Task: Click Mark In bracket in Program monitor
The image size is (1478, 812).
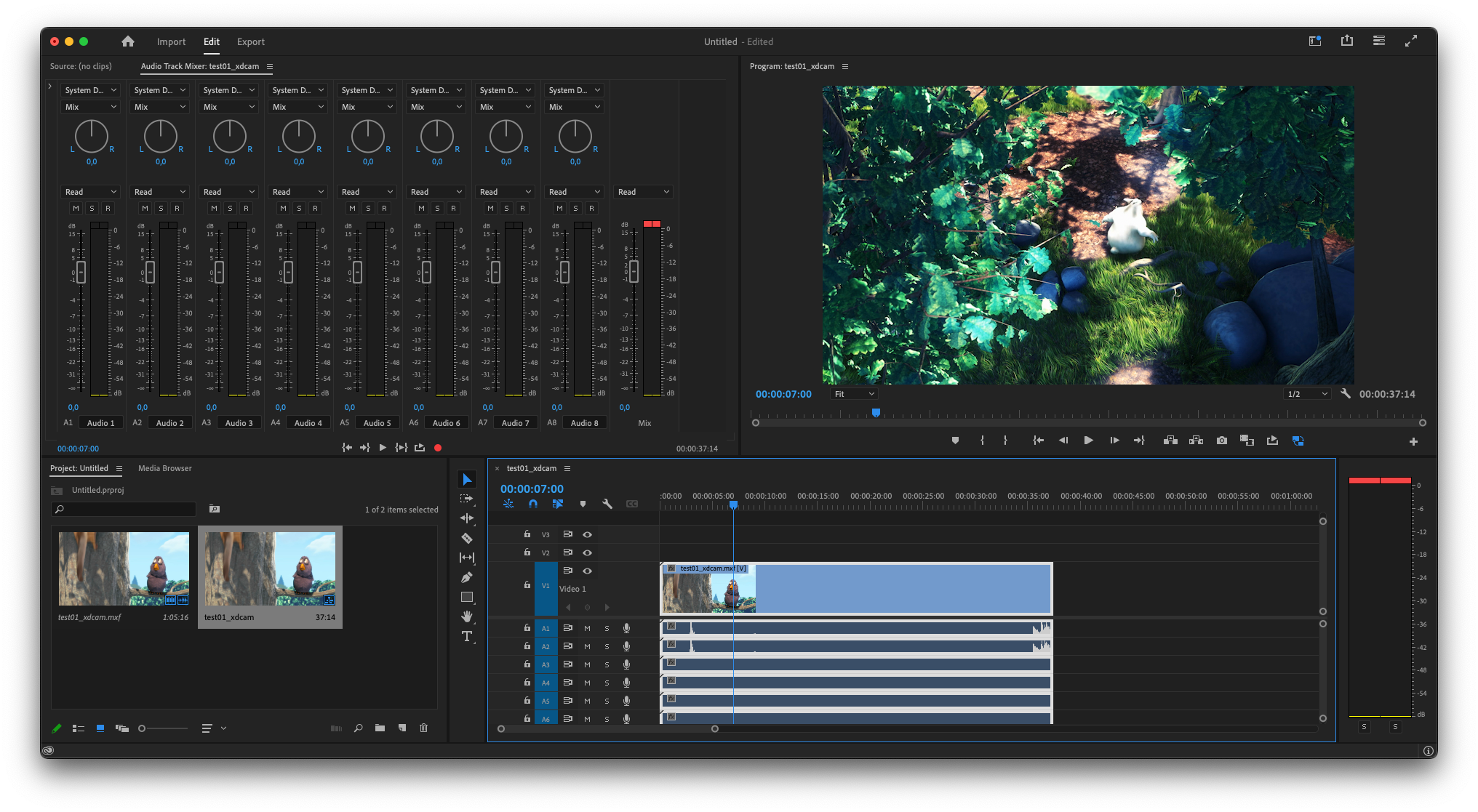Action: (982, 441)
